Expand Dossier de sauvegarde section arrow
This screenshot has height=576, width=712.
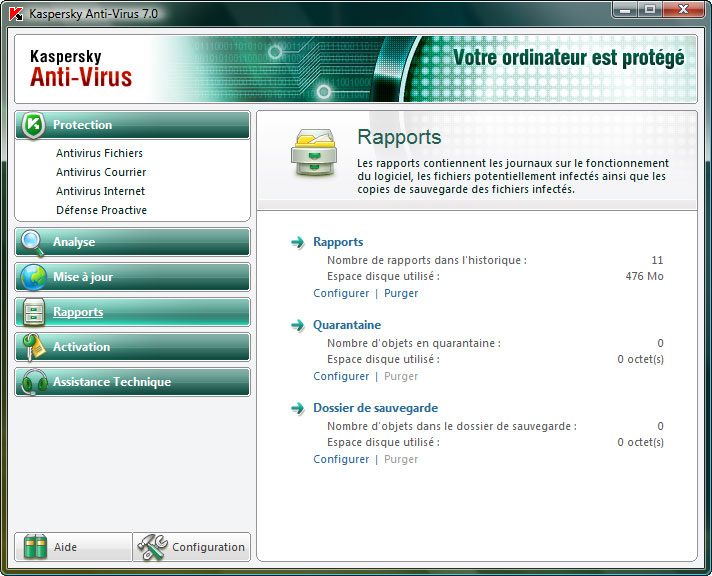coord(297,408)
